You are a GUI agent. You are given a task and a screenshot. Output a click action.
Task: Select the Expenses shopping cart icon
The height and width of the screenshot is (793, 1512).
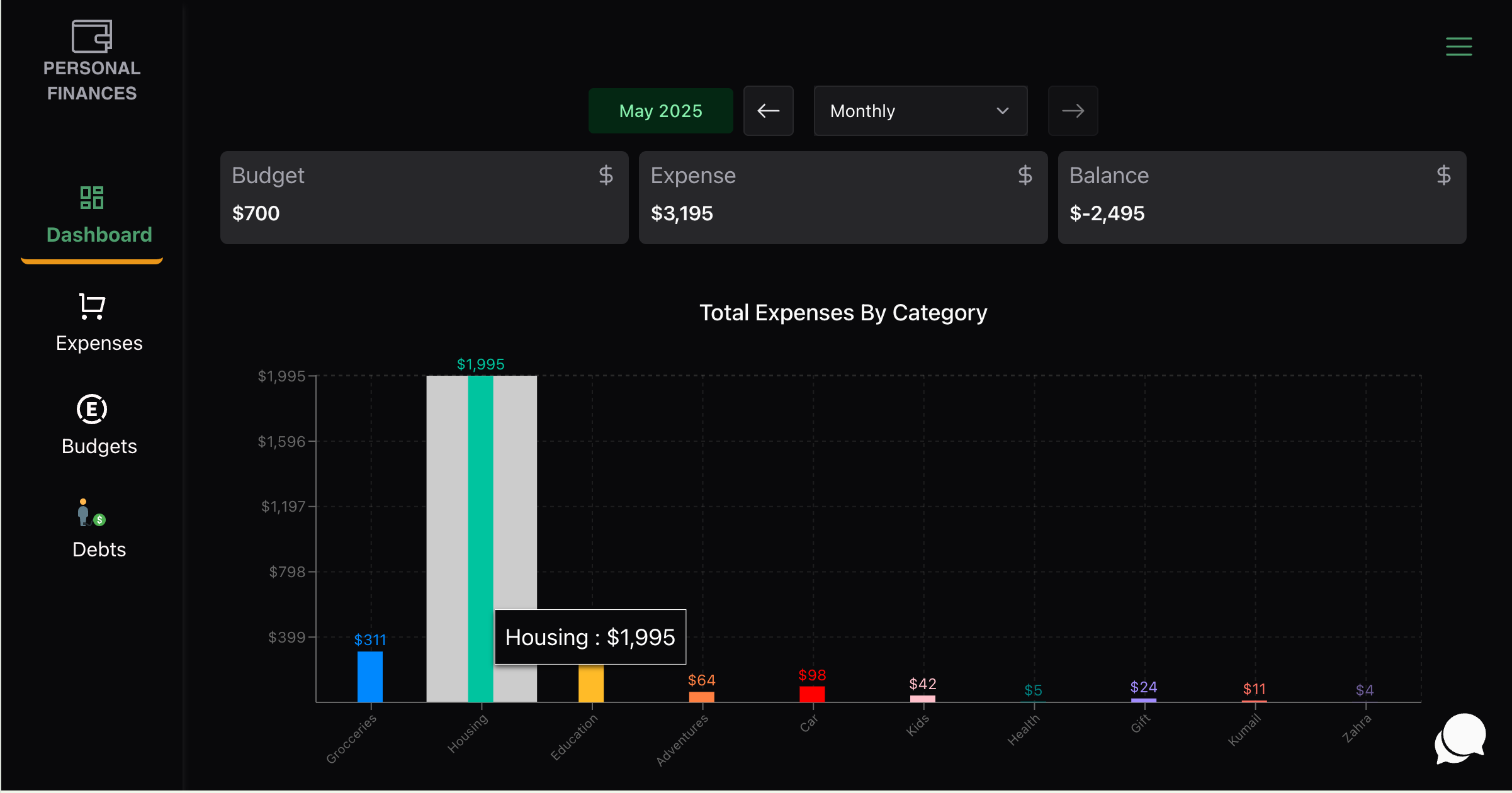[x=92, y=307]
